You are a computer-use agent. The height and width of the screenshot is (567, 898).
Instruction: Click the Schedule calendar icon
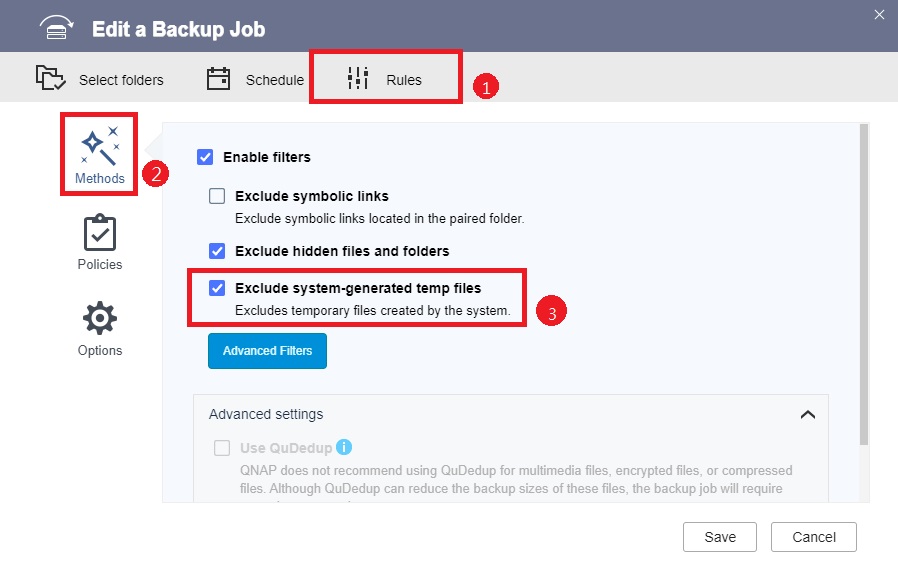pos(218,79)
